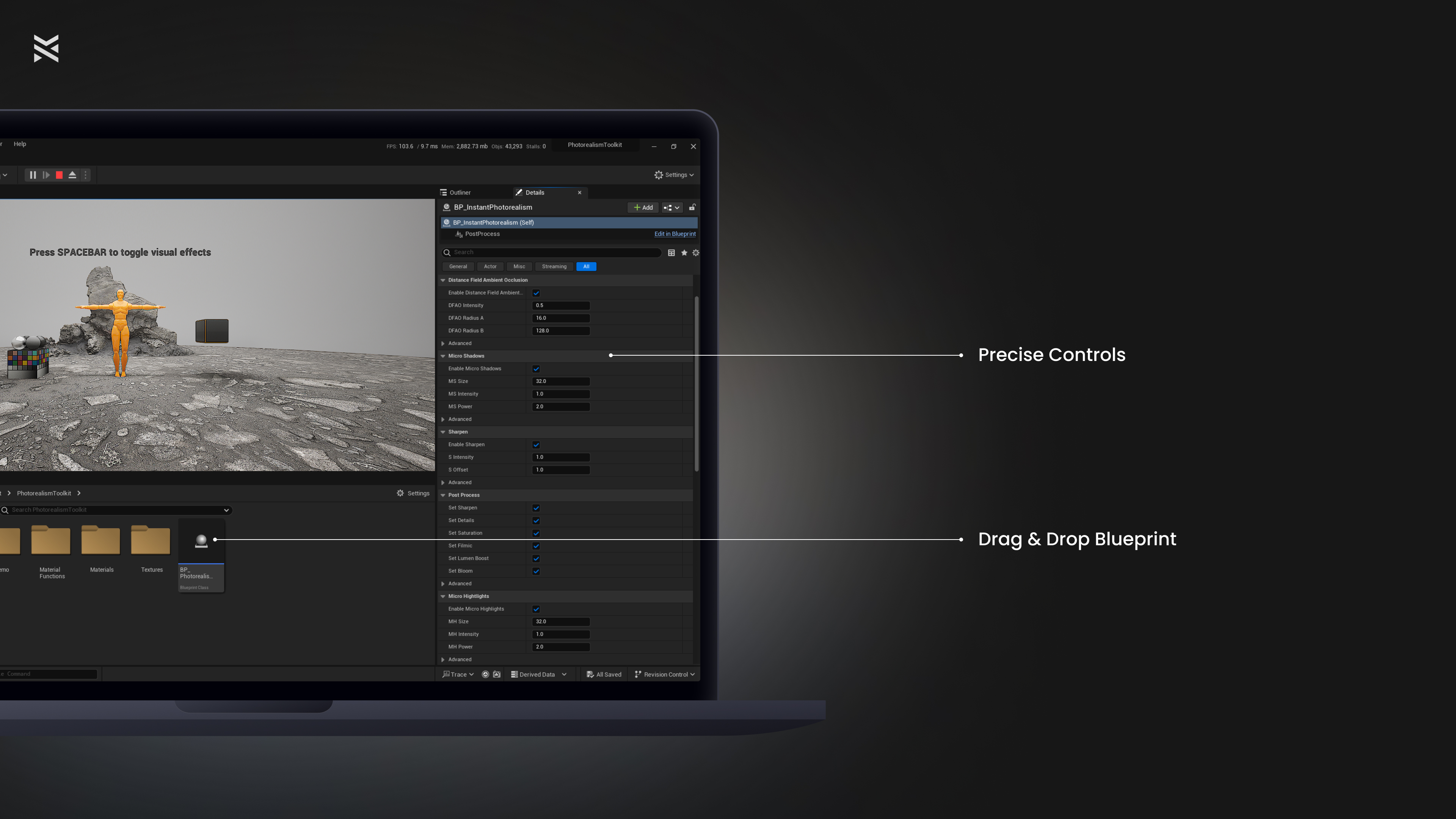Click the Details lock icon
This screenshot has width=1456, height=819.
pos(692,207)
